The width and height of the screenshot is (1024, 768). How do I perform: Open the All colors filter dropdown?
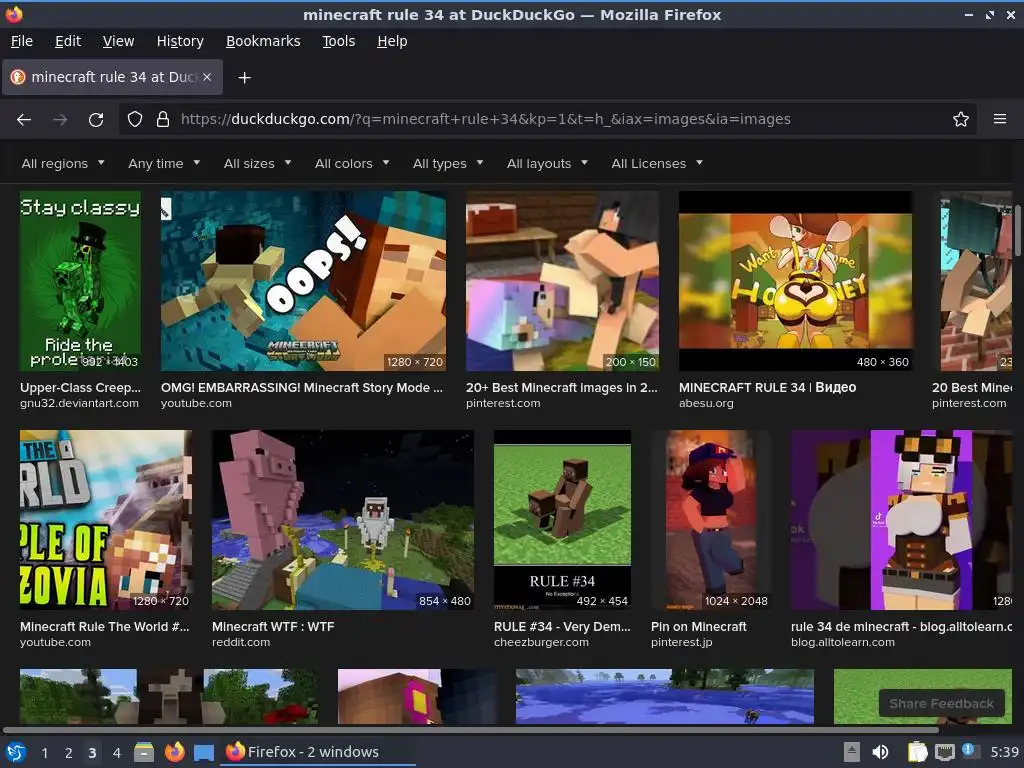click(352, 163)
